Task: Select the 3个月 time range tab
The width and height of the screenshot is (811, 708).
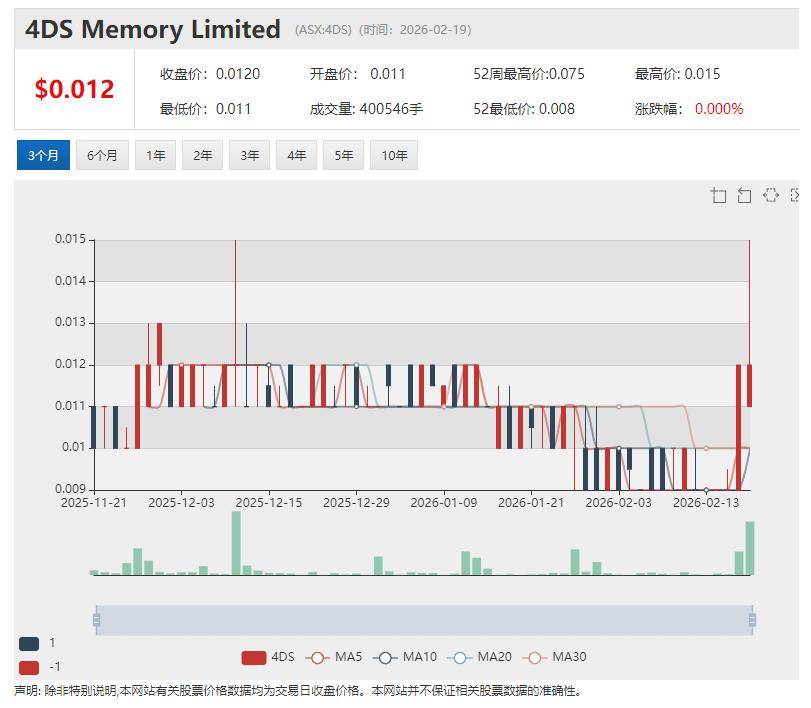Action: click(x=43, y=155)
